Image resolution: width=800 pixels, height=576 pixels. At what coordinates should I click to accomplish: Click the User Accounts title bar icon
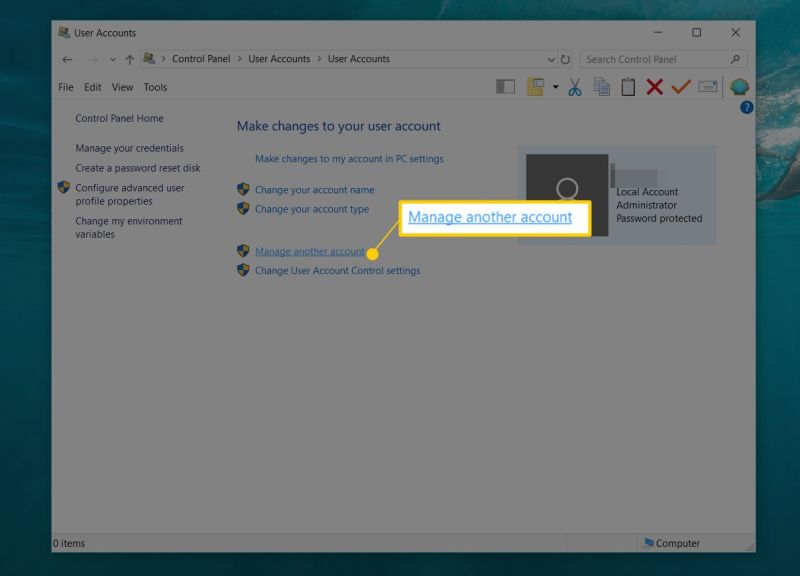(64, 33)
